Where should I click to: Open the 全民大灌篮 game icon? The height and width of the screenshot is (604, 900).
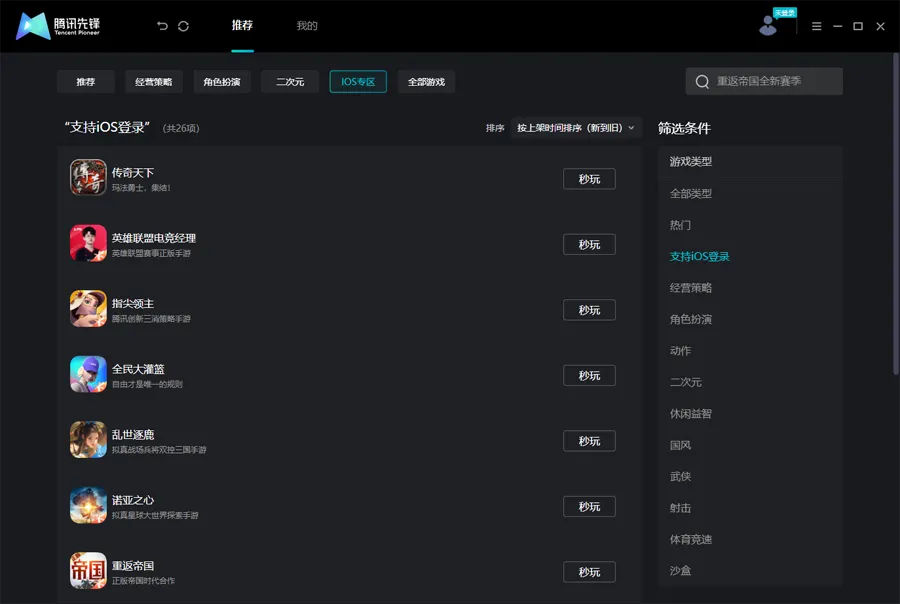click(88, 374)
